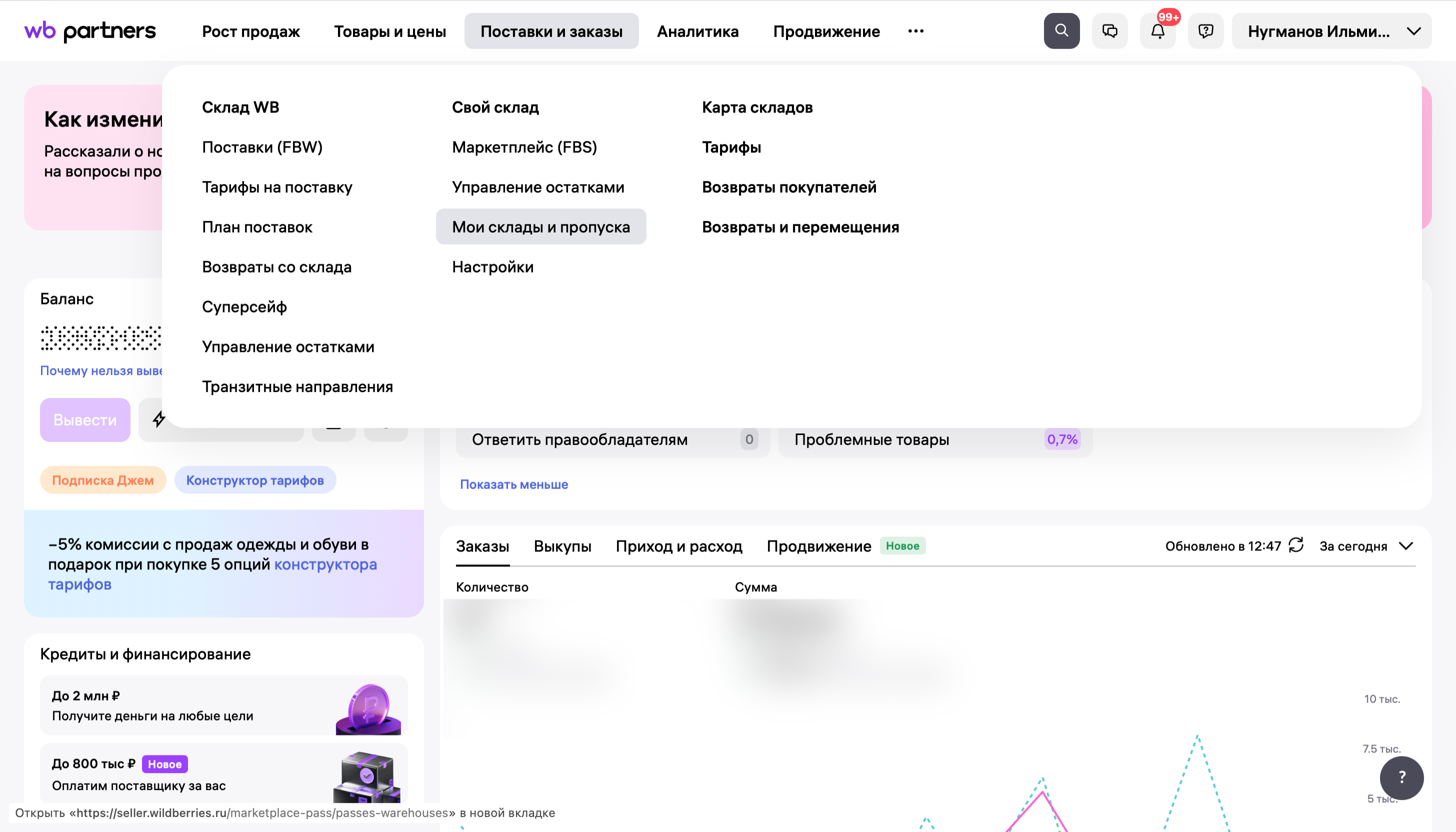Open Тарифы in the third column
Viewport: 1456px width, 832px height.
[x=731, y=147]
